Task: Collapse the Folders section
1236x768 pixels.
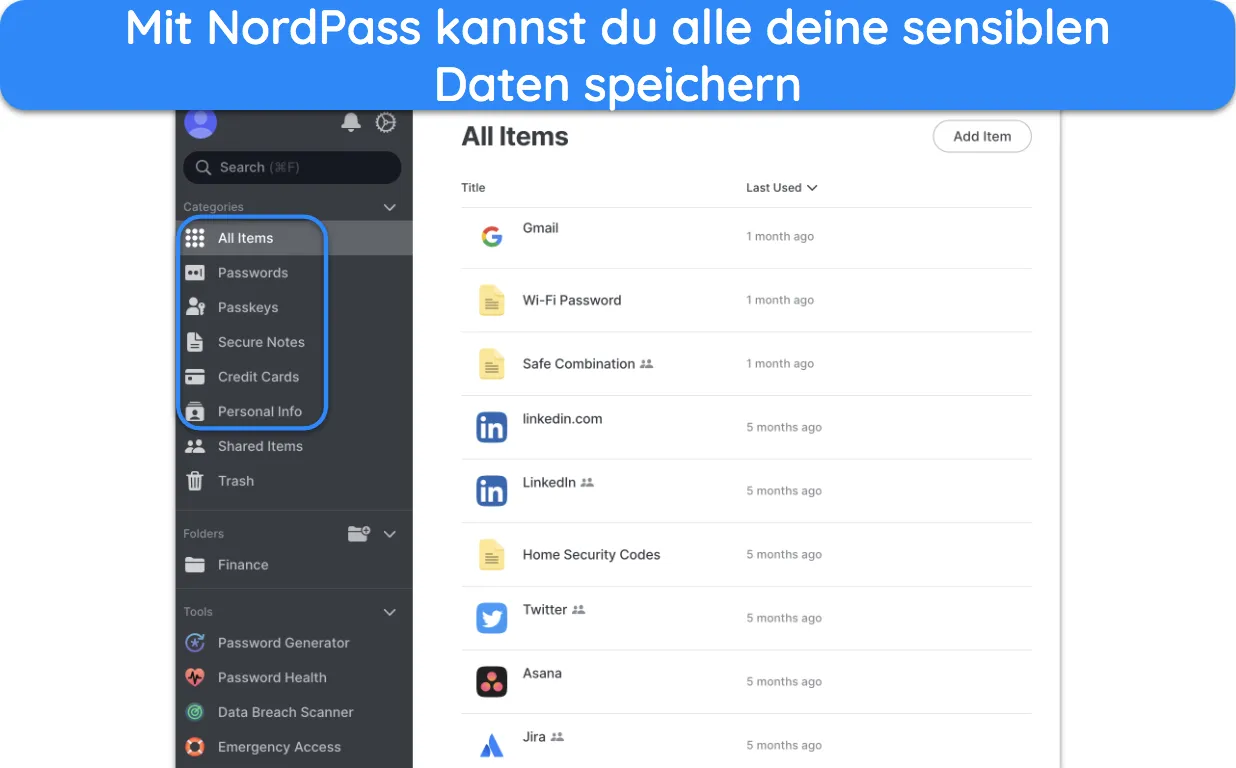Action: click(390, 534)
